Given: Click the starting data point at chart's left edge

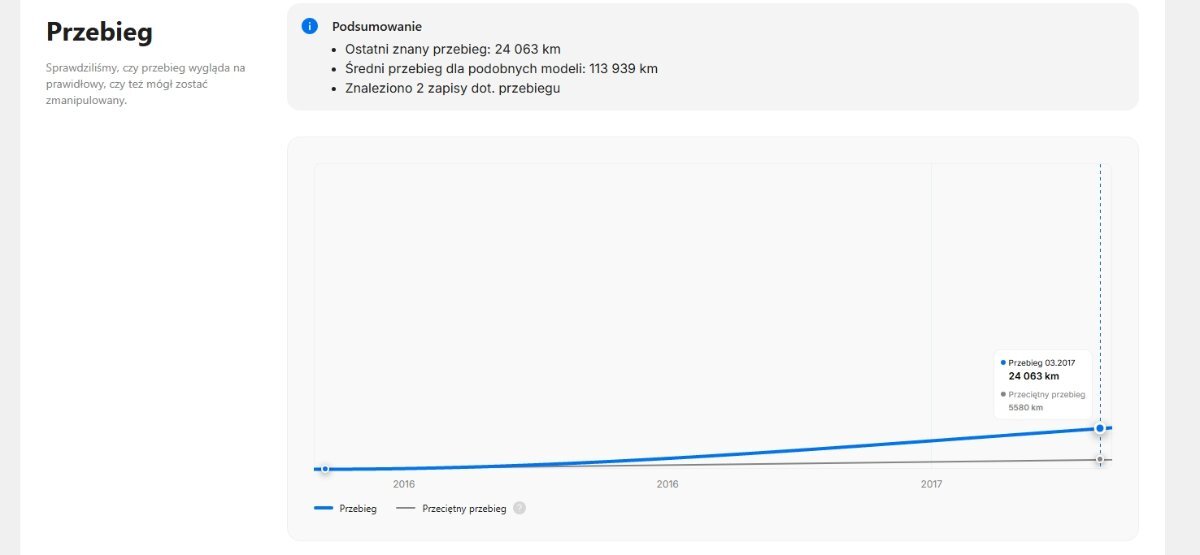Looking at the screenshot, I should tap(325, 468).
